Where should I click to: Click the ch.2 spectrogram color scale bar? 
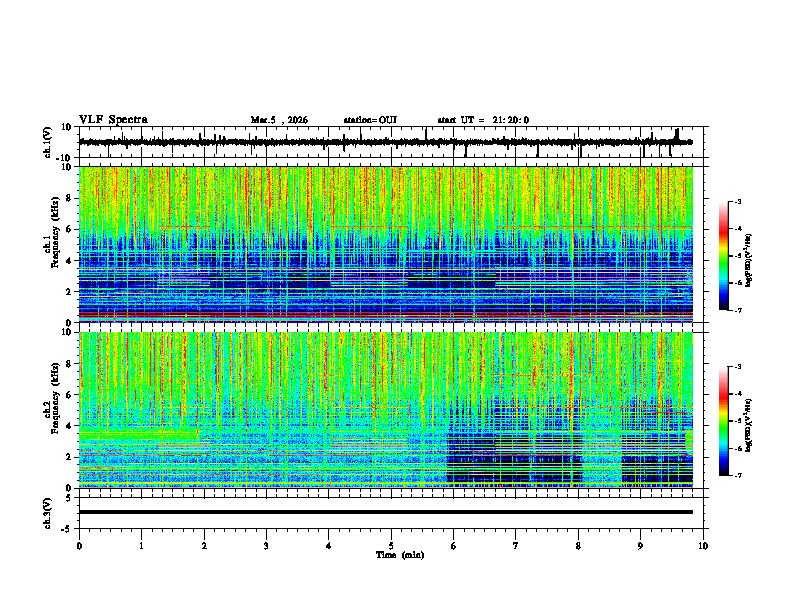[723, 421]
